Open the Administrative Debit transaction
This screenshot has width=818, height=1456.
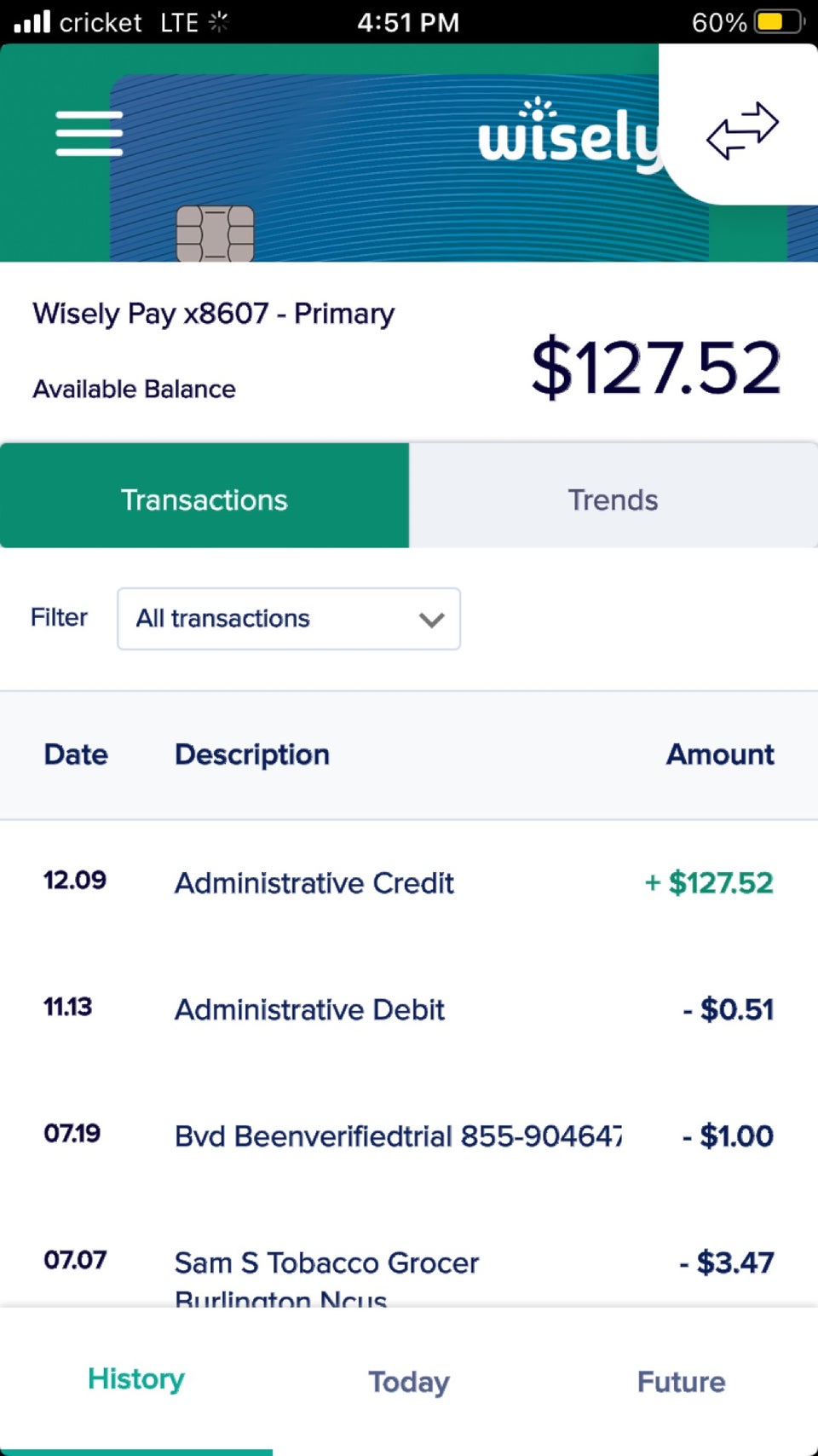pos(309,1010)
